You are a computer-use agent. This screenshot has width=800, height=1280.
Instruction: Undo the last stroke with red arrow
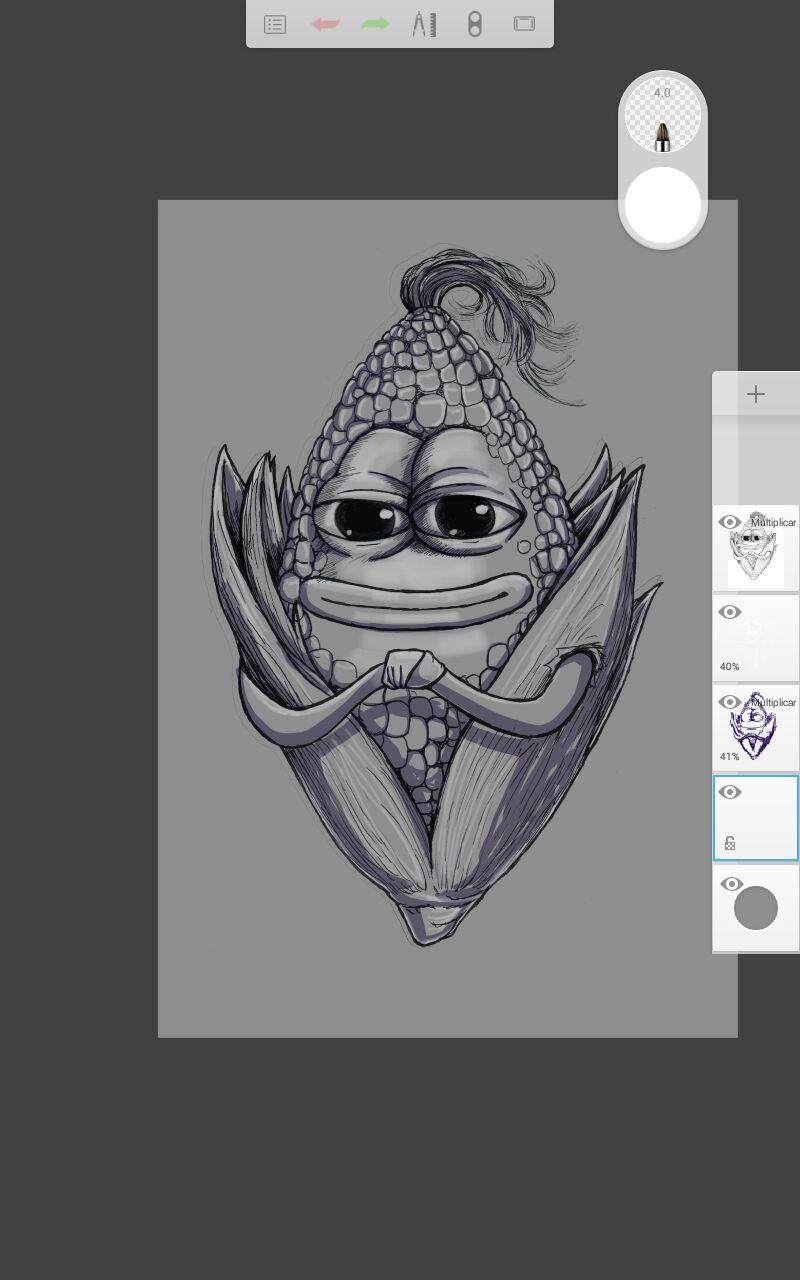click(325, 24)
